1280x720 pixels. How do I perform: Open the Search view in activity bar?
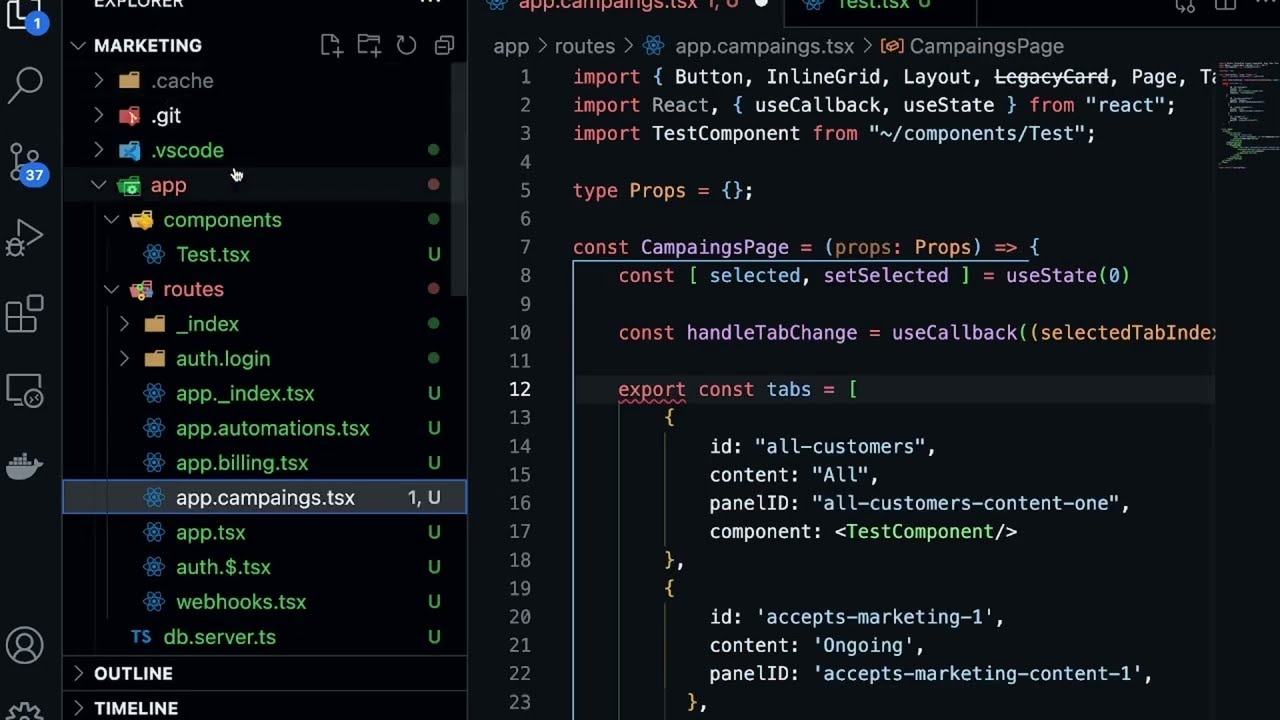coord(25,85)
